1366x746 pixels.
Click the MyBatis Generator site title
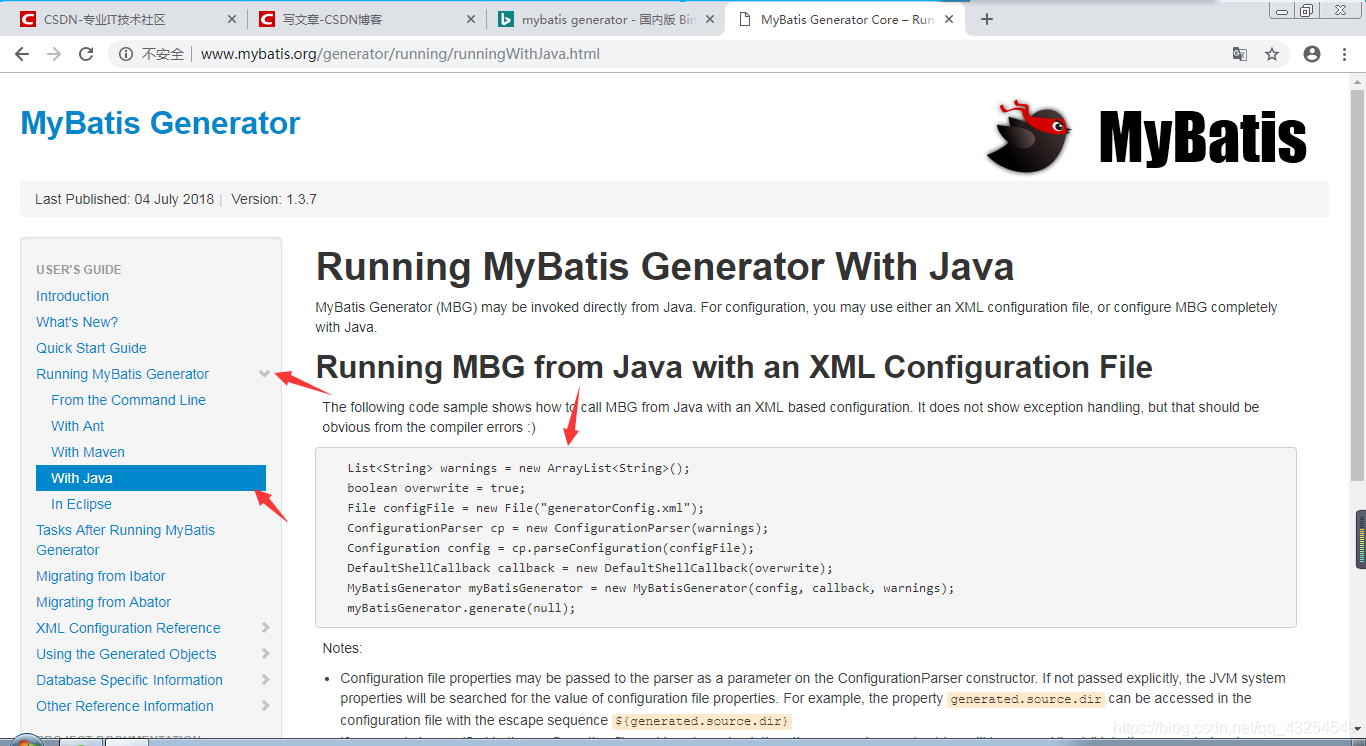[x=160, y=123]
